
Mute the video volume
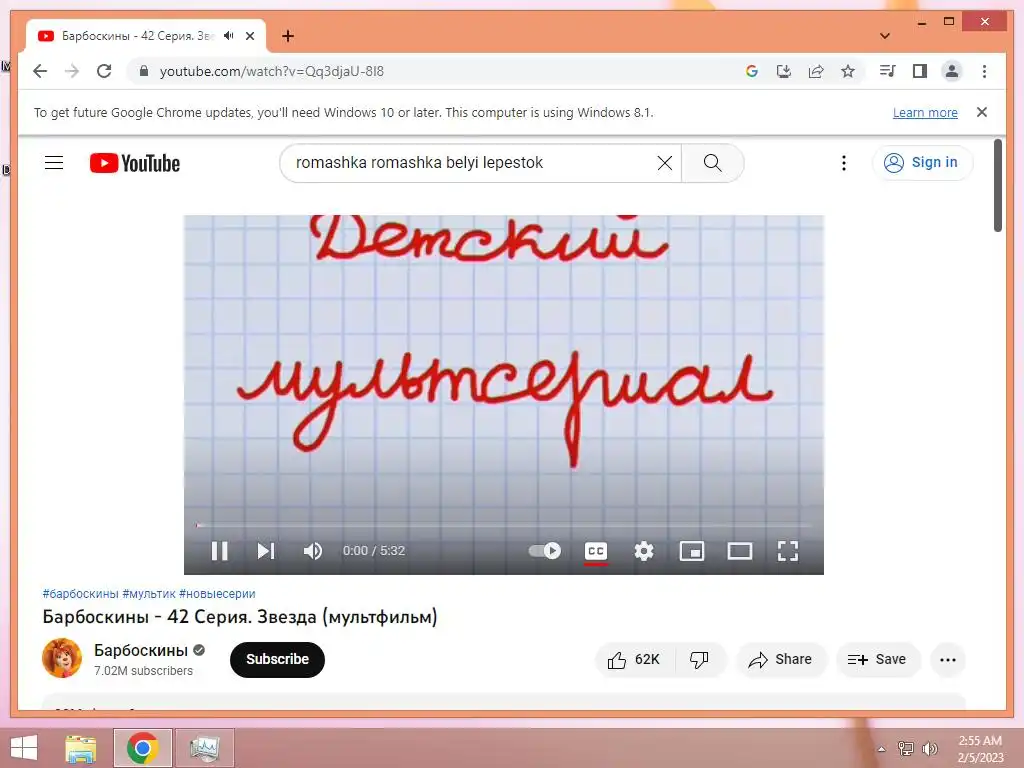click(x=313, y=551)
